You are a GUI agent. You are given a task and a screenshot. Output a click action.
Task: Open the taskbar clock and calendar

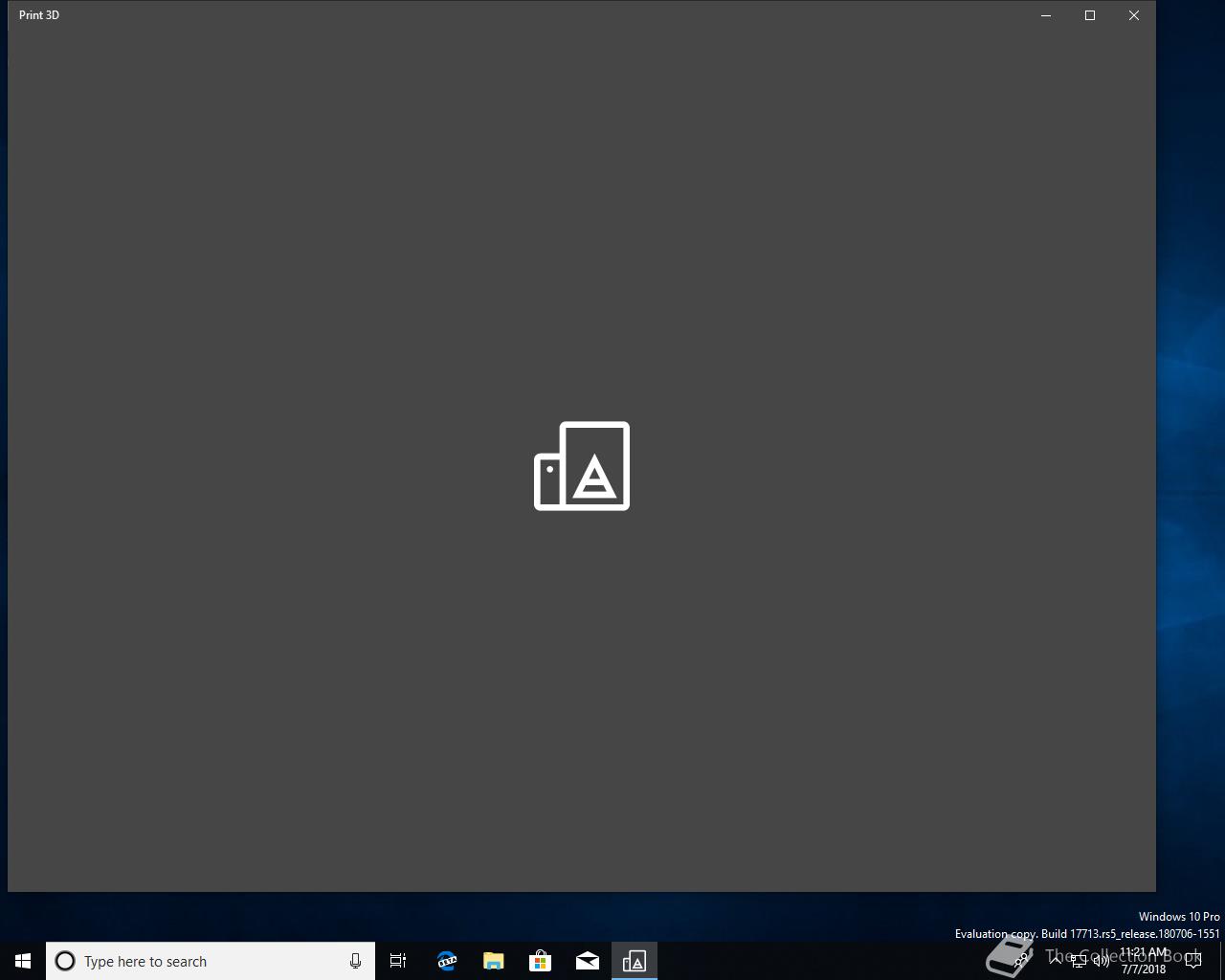[x=1144, y=961]
